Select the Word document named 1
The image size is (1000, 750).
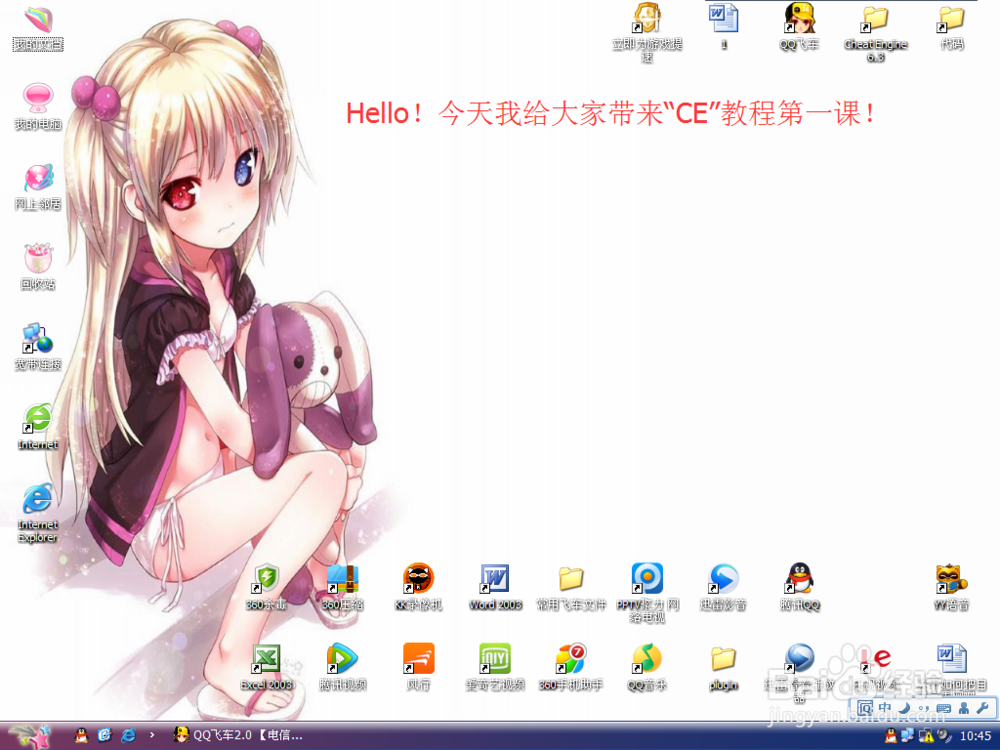[724, 27]
